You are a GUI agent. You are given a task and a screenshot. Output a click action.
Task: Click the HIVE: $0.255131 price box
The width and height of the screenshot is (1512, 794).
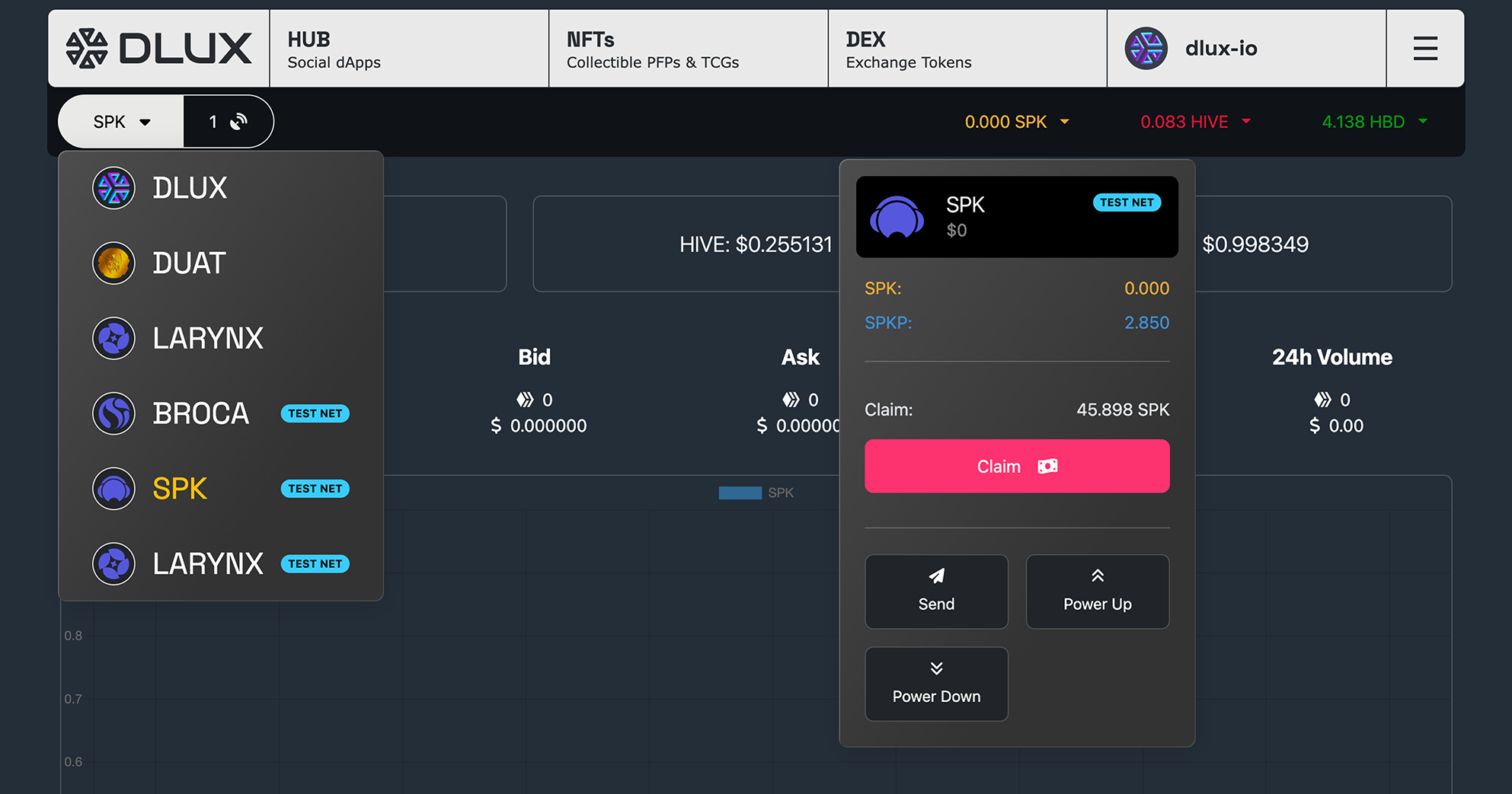[x=756, y=244]
